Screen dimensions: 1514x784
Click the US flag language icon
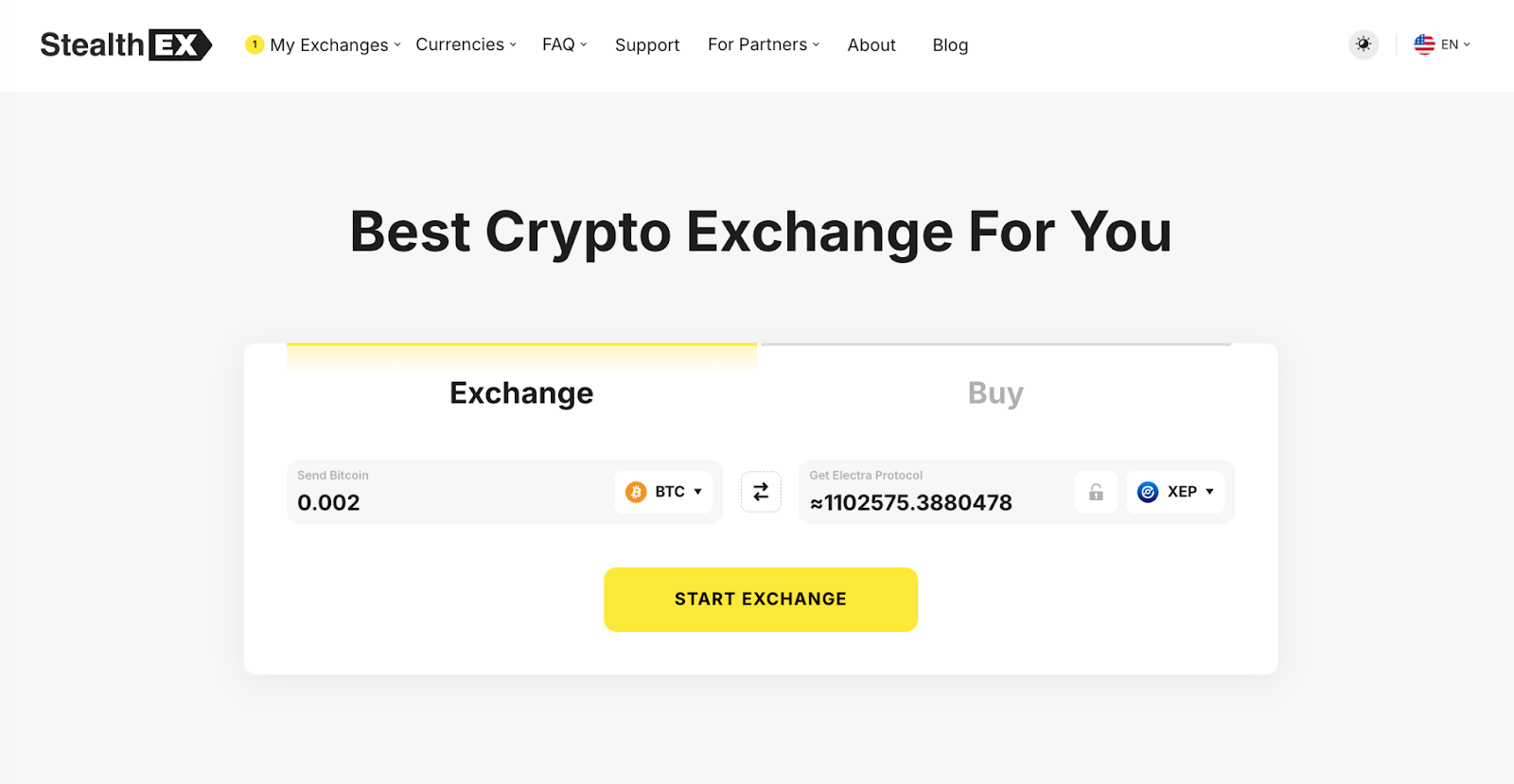(1424, 44)
